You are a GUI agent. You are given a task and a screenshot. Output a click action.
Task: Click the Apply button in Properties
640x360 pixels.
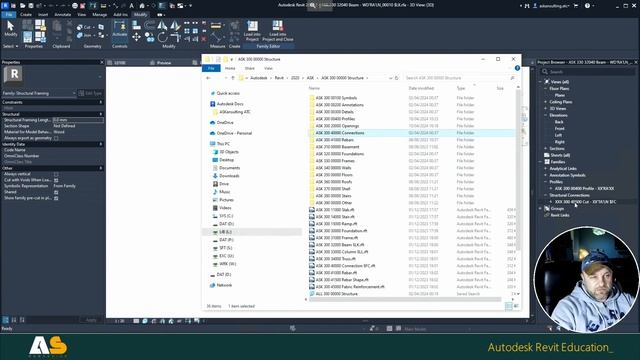[x=91, y=320]
